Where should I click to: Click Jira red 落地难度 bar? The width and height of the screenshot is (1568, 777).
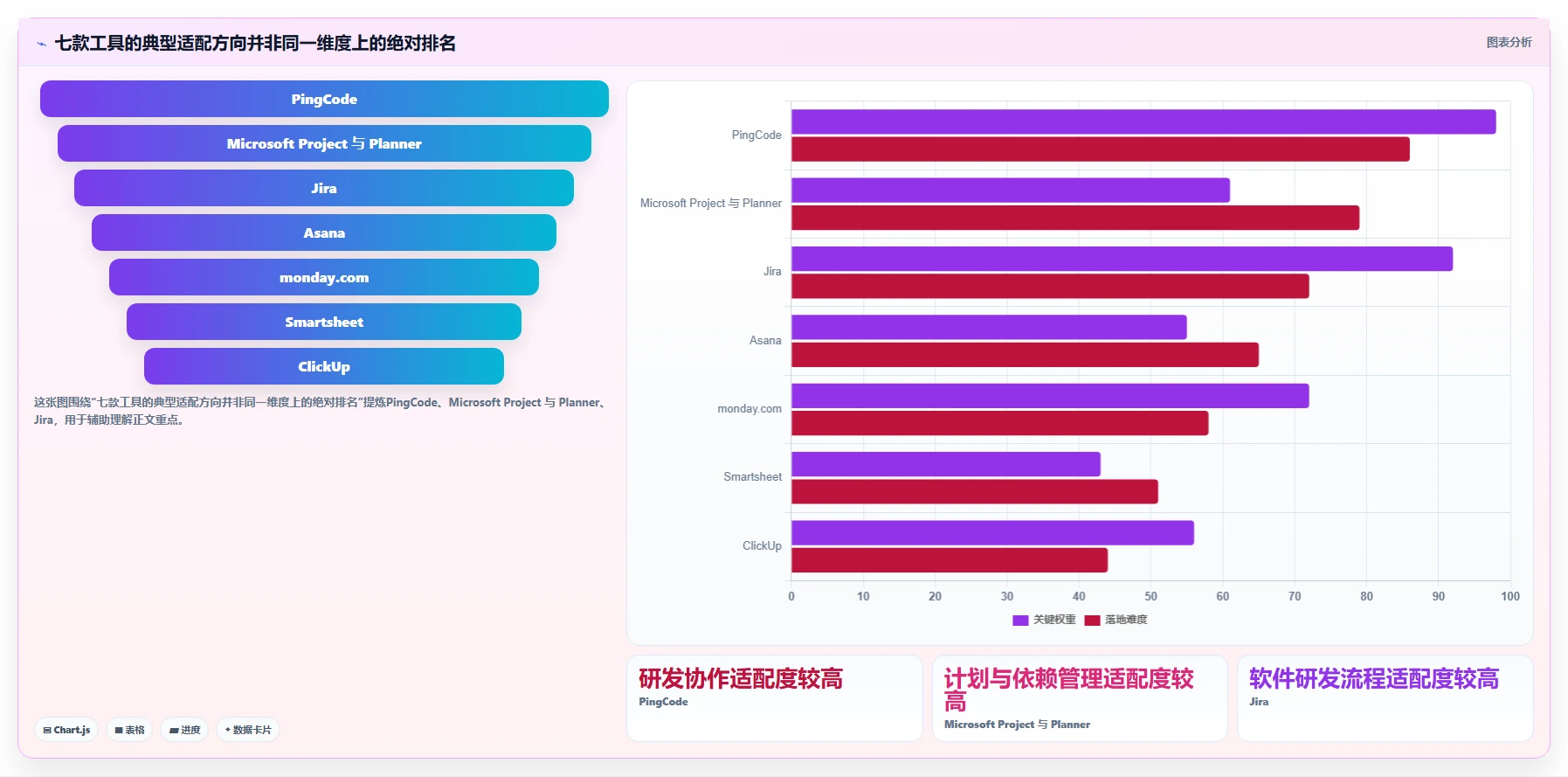tap(1050, 287)
